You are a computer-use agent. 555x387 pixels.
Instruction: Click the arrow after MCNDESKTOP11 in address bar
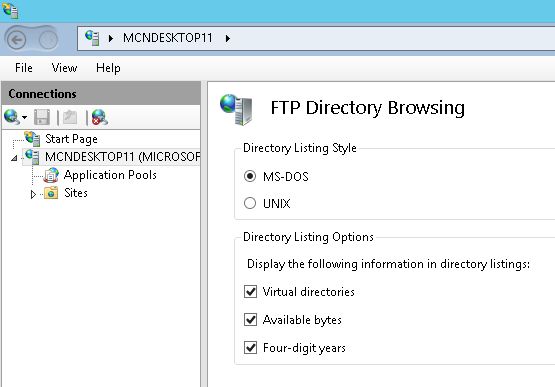point(228,38)
